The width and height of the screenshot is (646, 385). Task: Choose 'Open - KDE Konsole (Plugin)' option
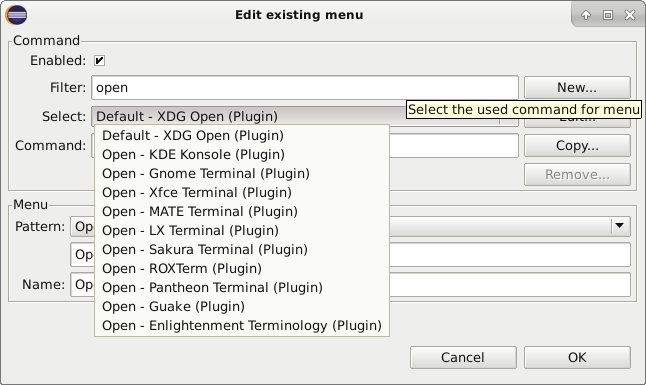click(242, 155)
